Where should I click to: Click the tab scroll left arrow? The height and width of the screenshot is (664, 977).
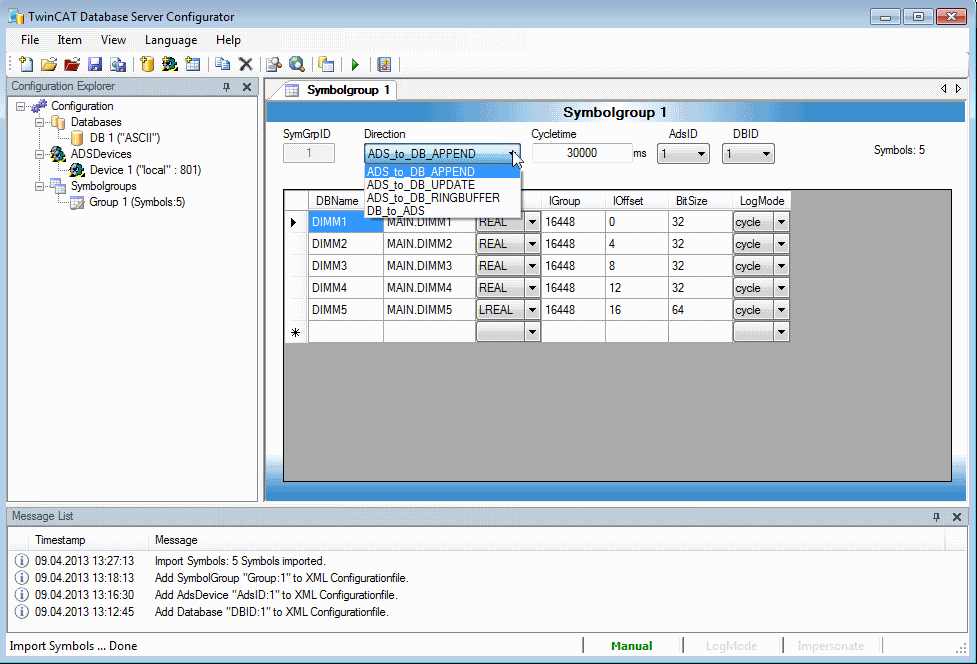click(x=944, y=88)
